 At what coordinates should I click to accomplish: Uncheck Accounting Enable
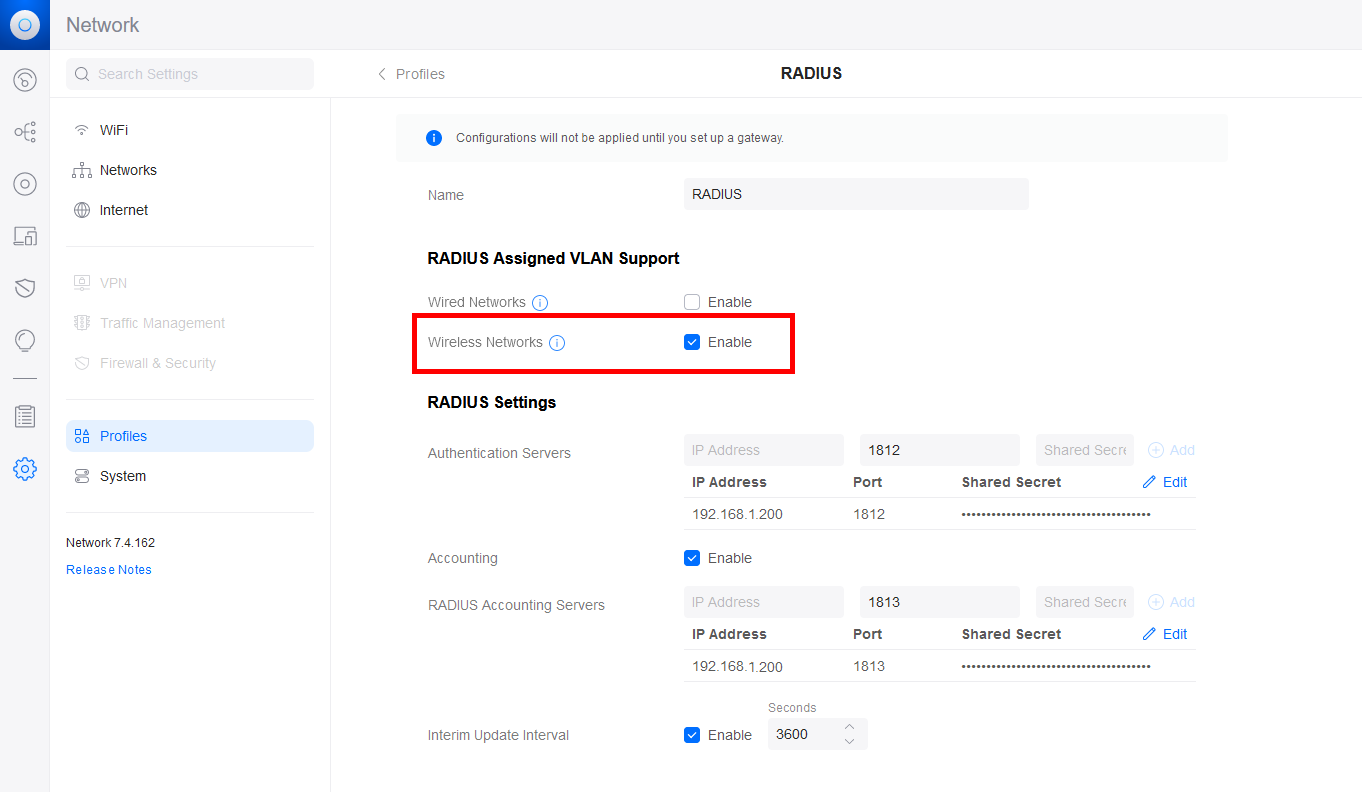(x=692, y=558)
